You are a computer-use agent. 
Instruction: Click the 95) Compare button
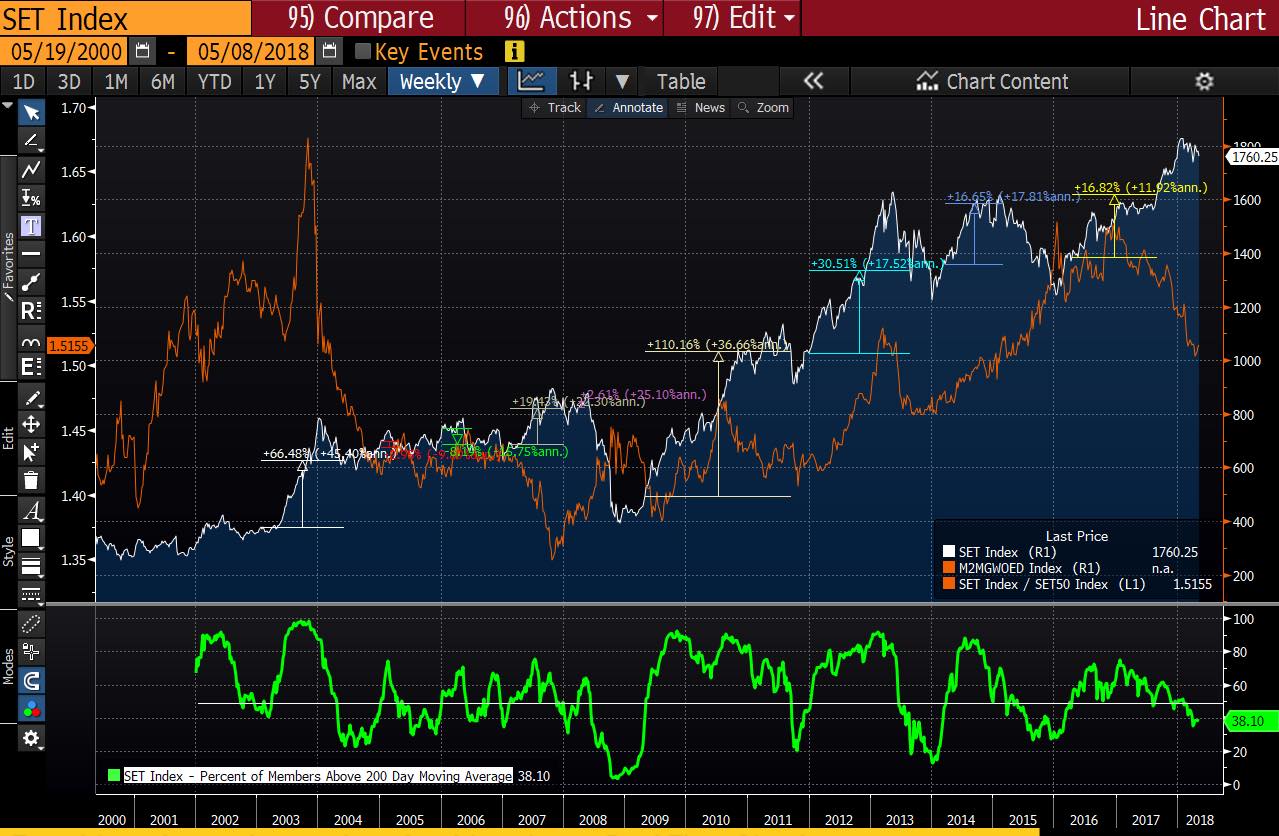pyautogui.click(x=360, y=18)
